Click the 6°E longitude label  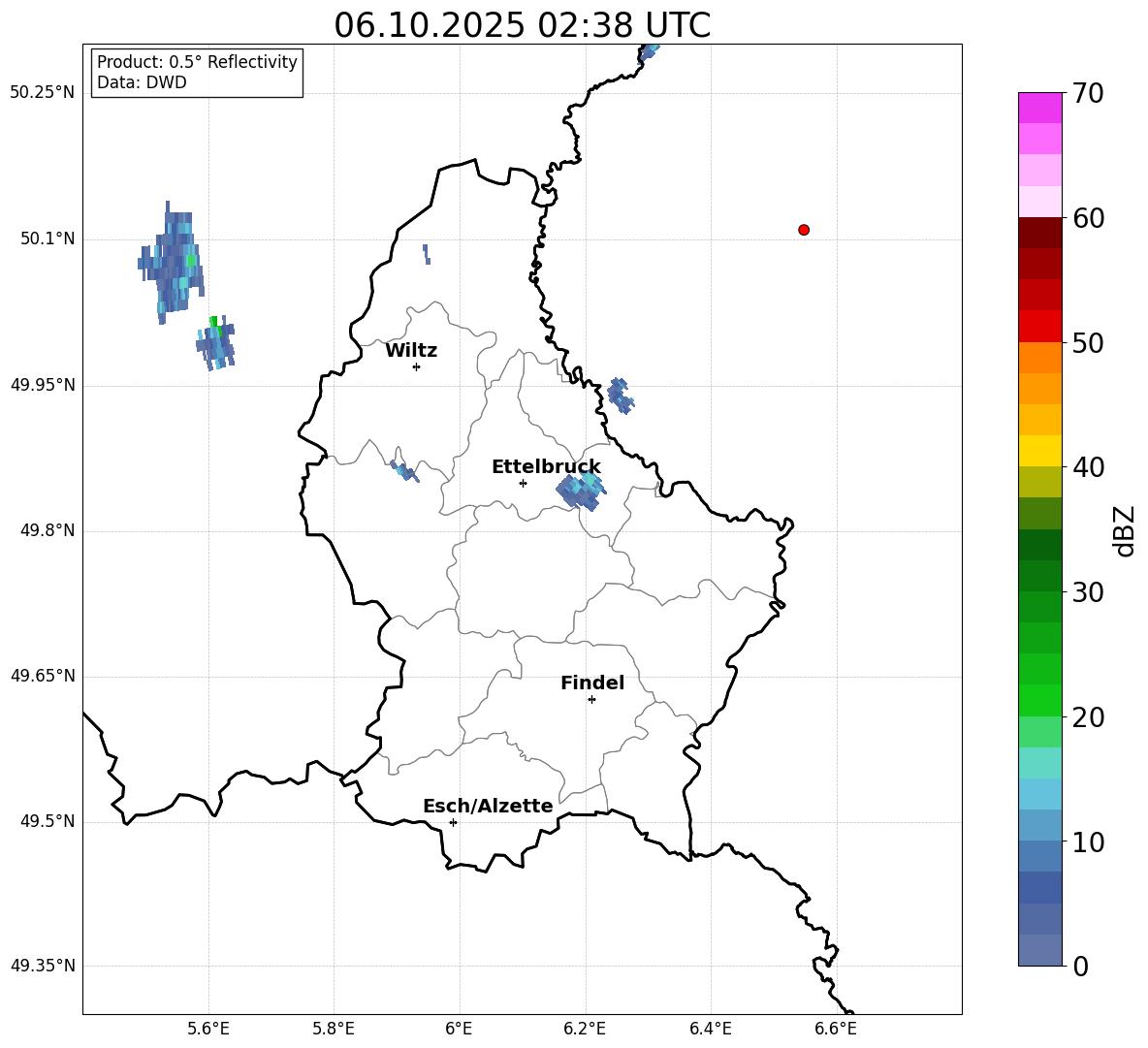459,1030
